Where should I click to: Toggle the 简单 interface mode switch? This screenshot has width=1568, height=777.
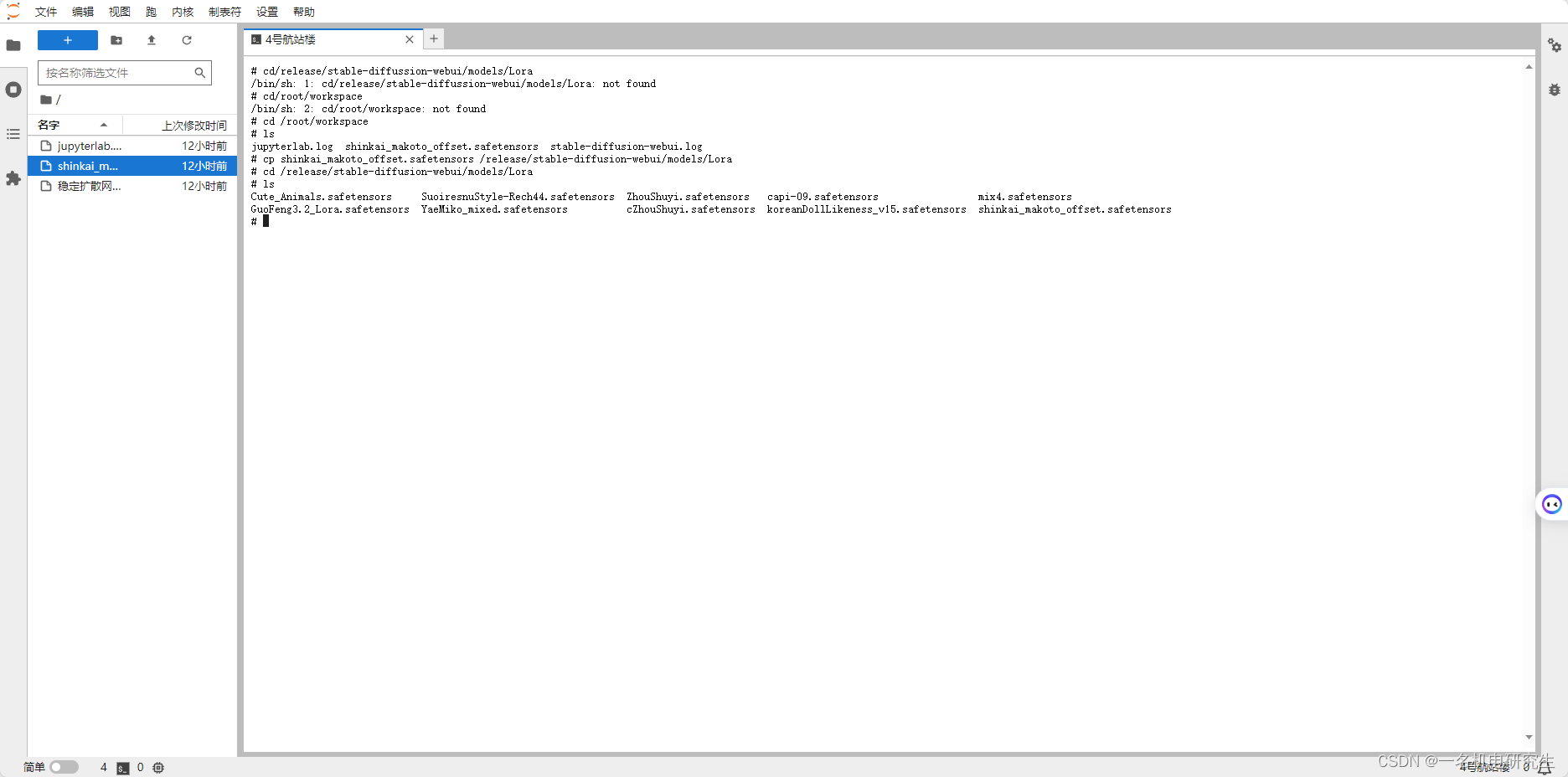pos(64,767)
